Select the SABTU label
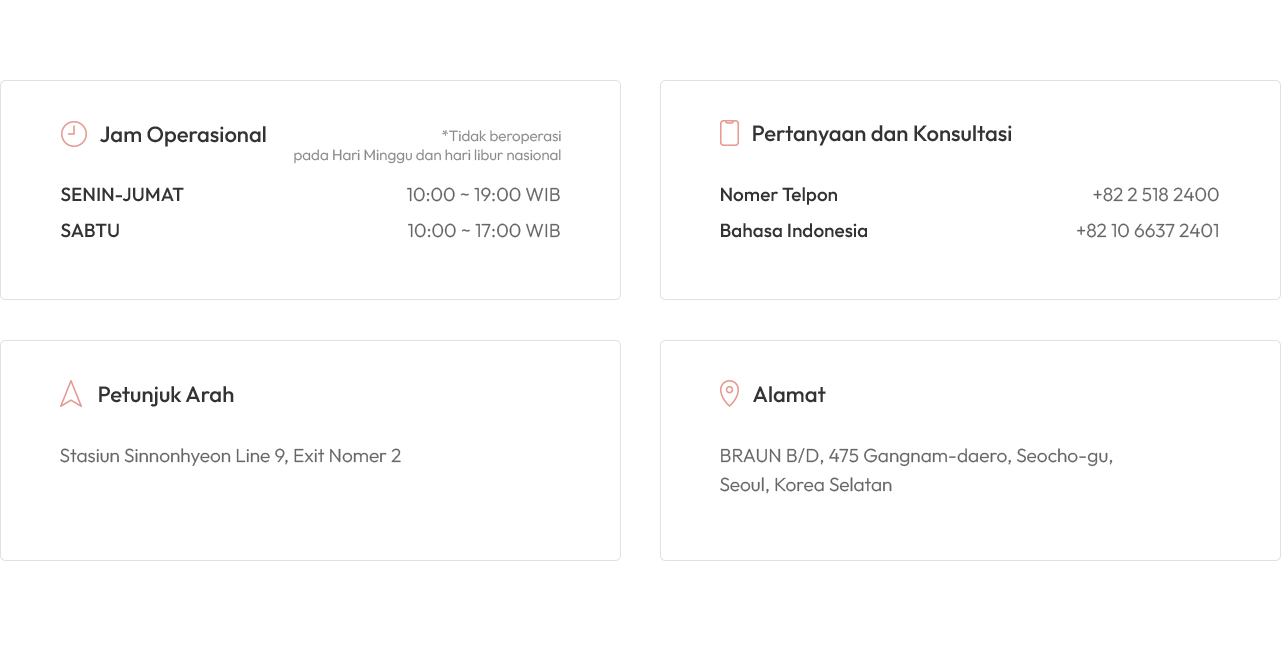The height and width of the screenshot is (659, 1281). pos(90,231)
